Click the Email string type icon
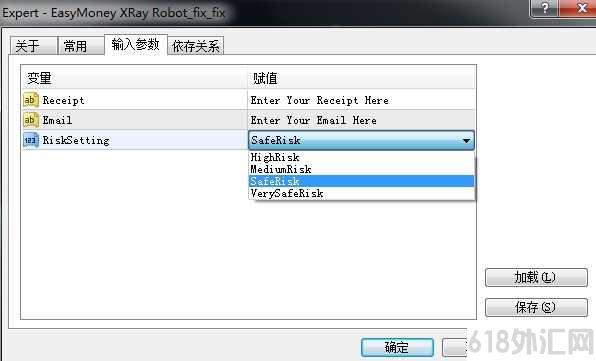Image resolution: width=596 pixels, height=361 pixels. 31,120
